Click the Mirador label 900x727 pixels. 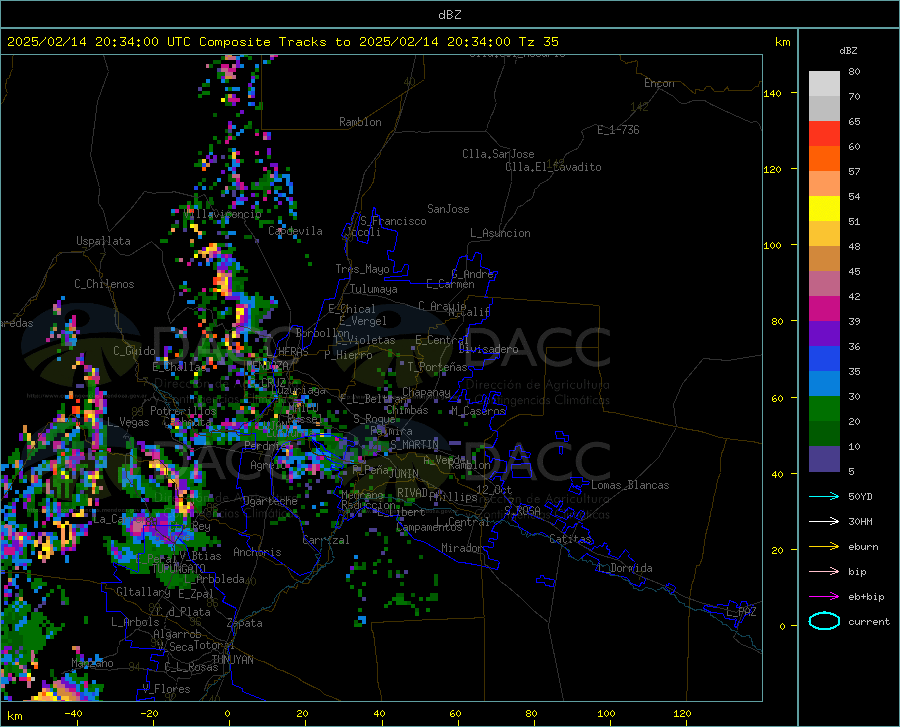pos(461,548)
